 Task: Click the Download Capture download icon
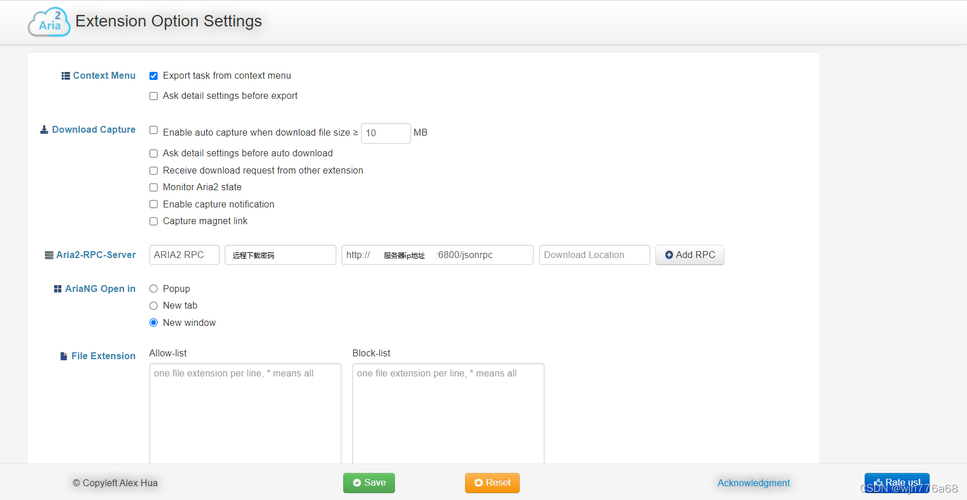pyautogui.click(x=44, y=129)
